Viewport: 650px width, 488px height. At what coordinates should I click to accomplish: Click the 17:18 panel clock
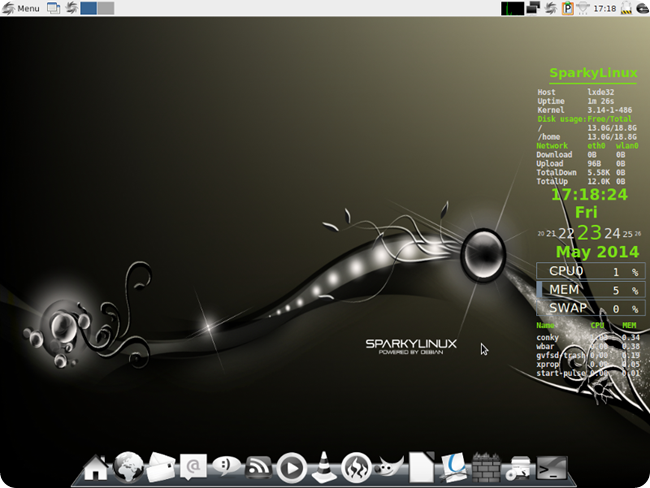[605, 8]
